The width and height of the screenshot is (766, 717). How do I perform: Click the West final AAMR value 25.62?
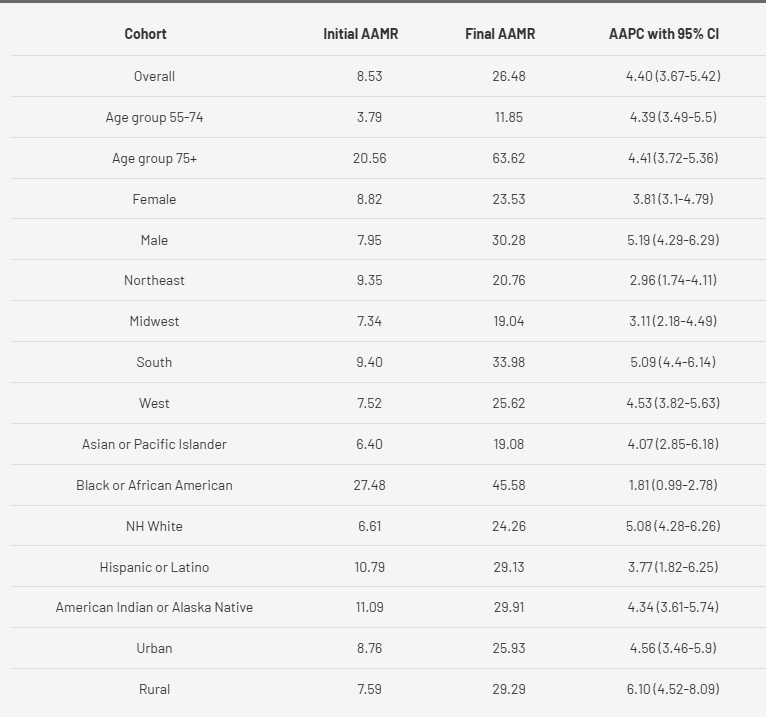point(508,403)
